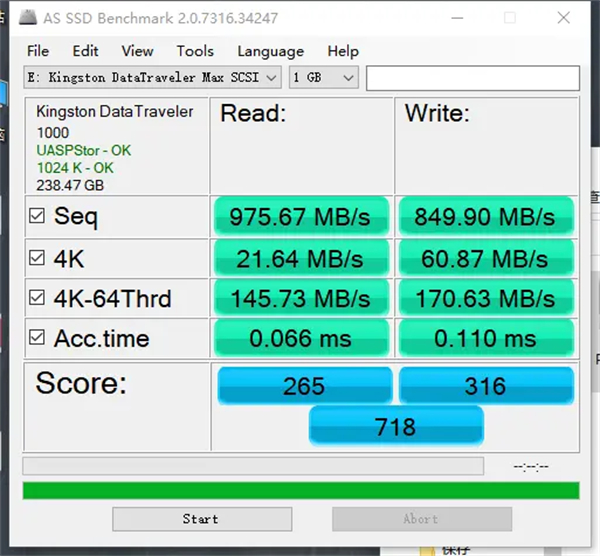Open the View menu
This screenshot has width=600, height=556.
[x=137, y=51]
